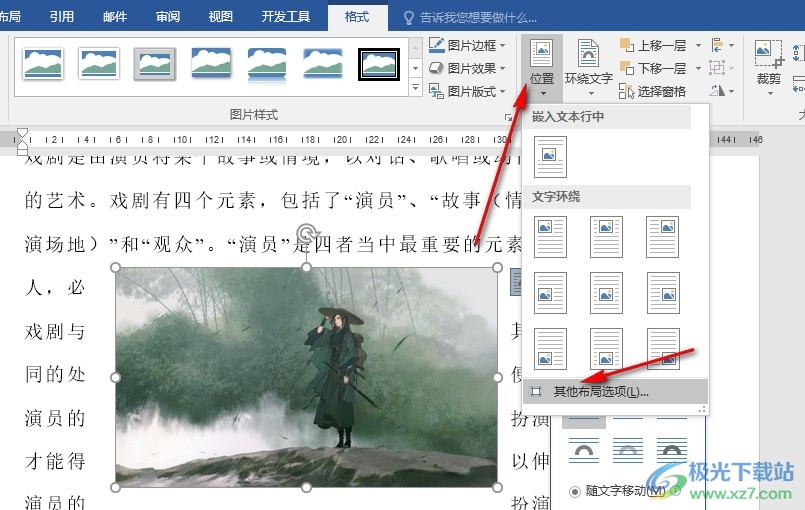Screen dimensions: 805x510
Task: Click the selected samurai picture
Action: [x=306, y=377]
